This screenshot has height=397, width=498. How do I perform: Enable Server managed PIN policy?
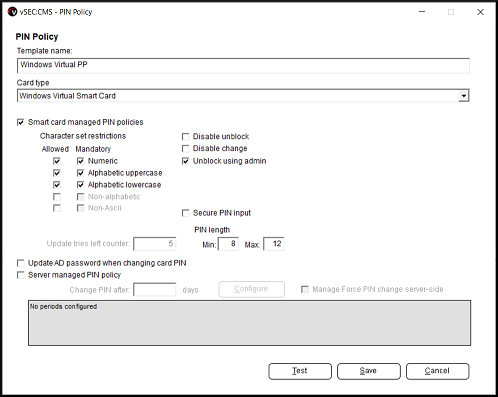click(21, 275)
